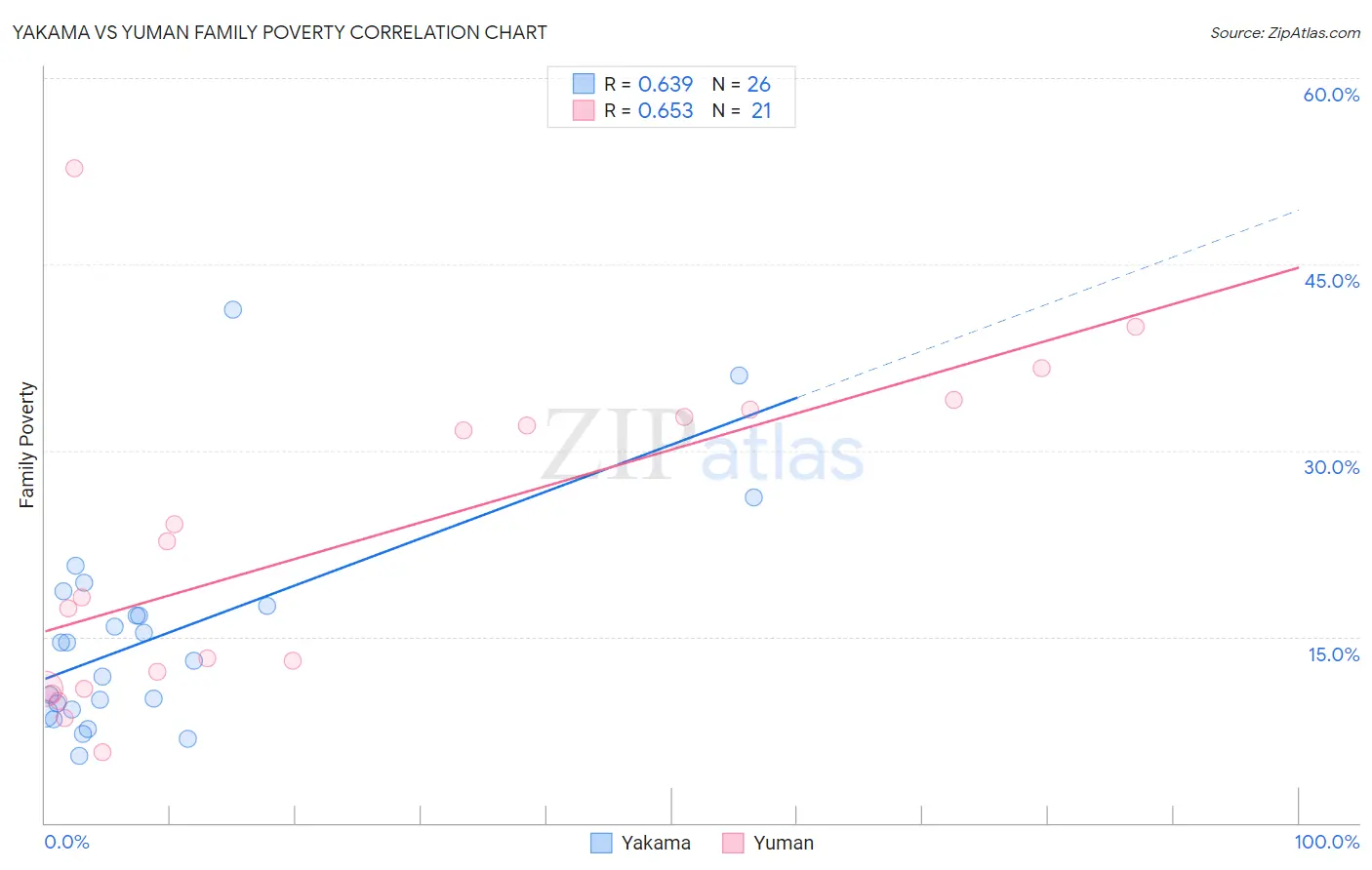Viewport: 1372px width, 870px height.
Task: Click the 100.0% x-axis label
Action: click(1326, 842)
